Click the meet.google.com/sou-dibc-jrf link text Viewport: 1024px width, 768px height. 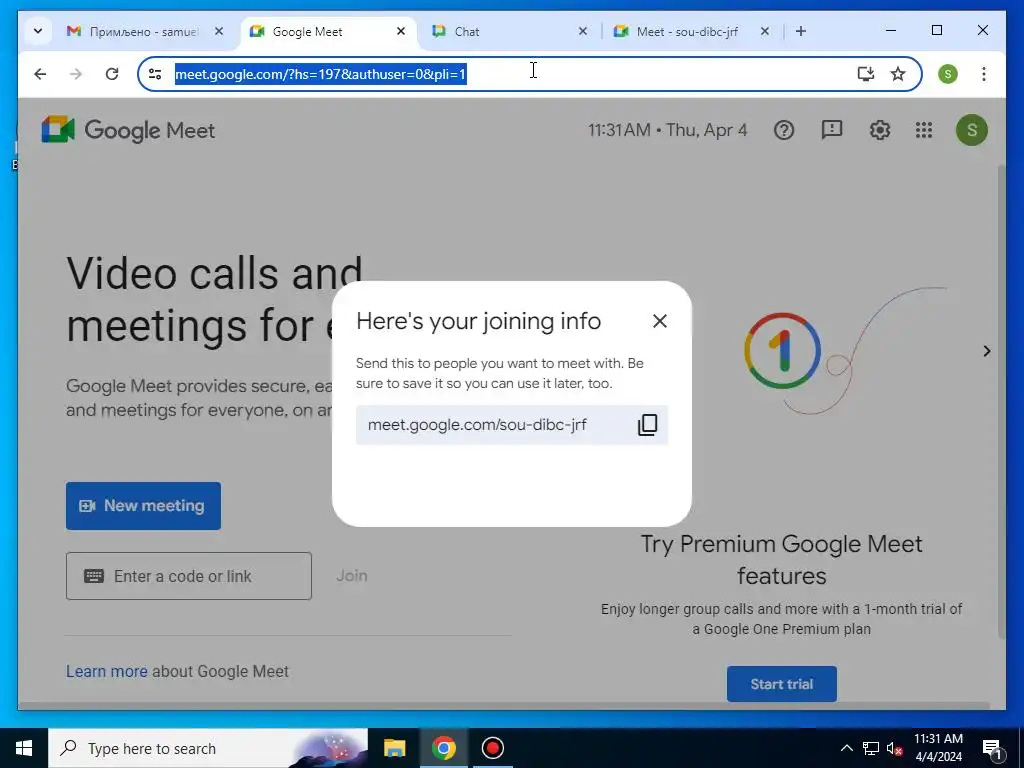(477, 424)
